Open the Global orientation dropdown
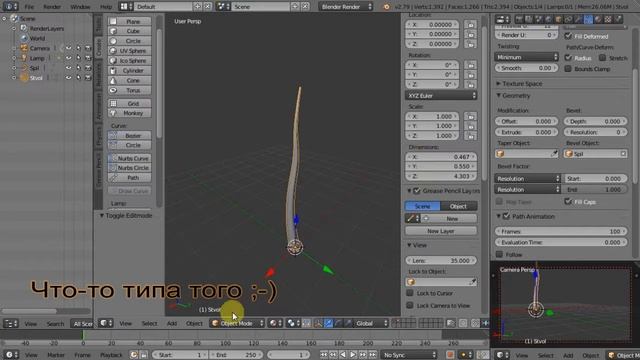This screenshot has width=640, height=360. tap(371, 323)
